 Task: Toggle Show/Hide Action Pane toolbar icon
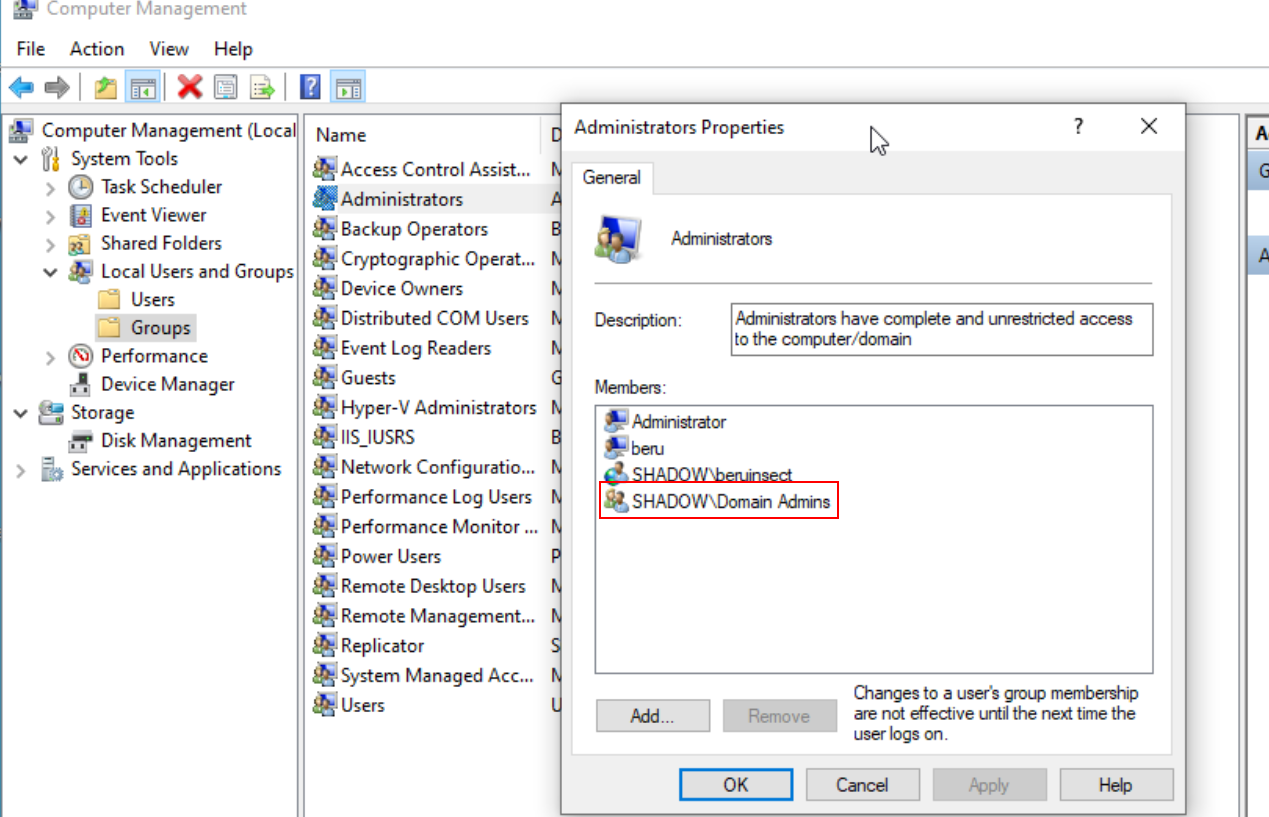point(347,88)
